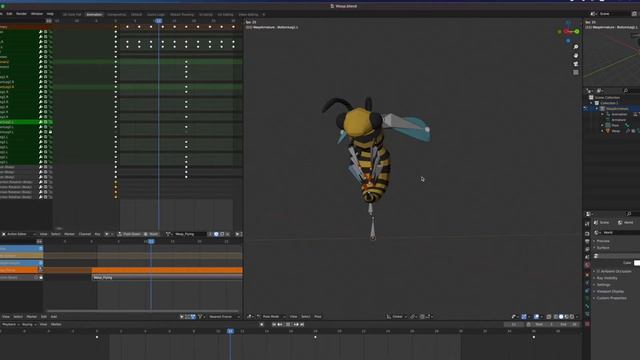Select material preview shading icon
Viewport: 640px width, 360px height.
[x=567, y=317]
